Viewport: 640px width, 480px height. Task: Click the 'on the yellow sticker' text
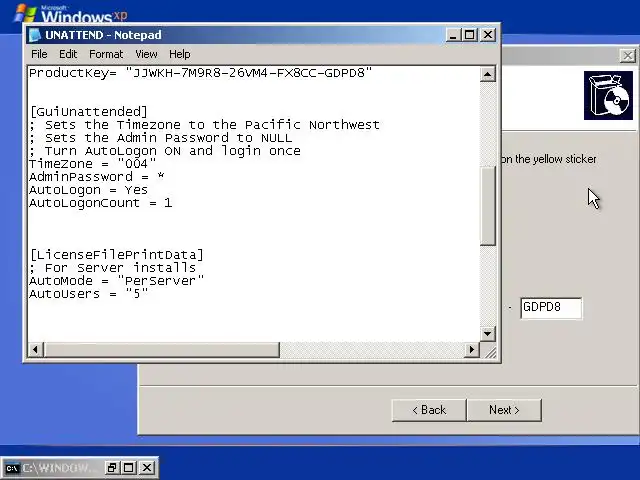549,159
